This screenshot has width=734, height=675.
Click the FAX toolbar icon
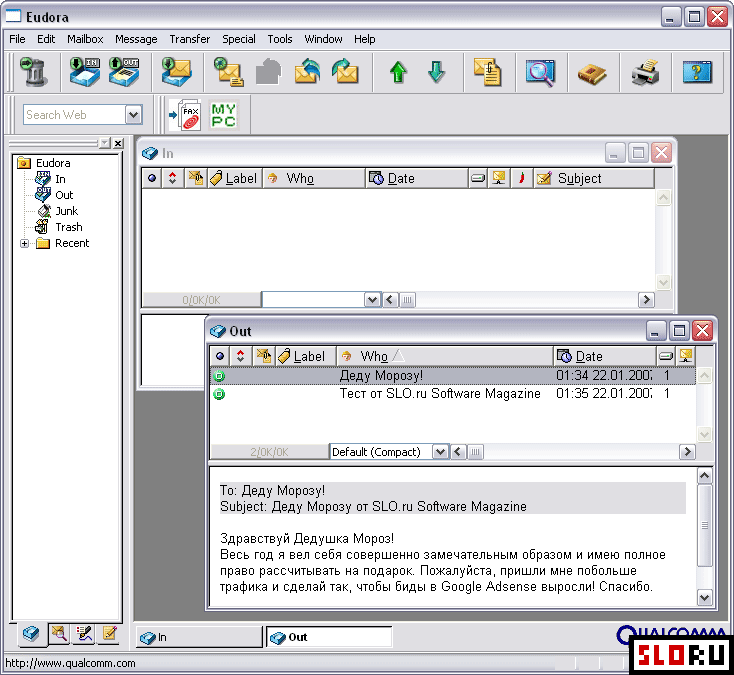tap(185, 115)
